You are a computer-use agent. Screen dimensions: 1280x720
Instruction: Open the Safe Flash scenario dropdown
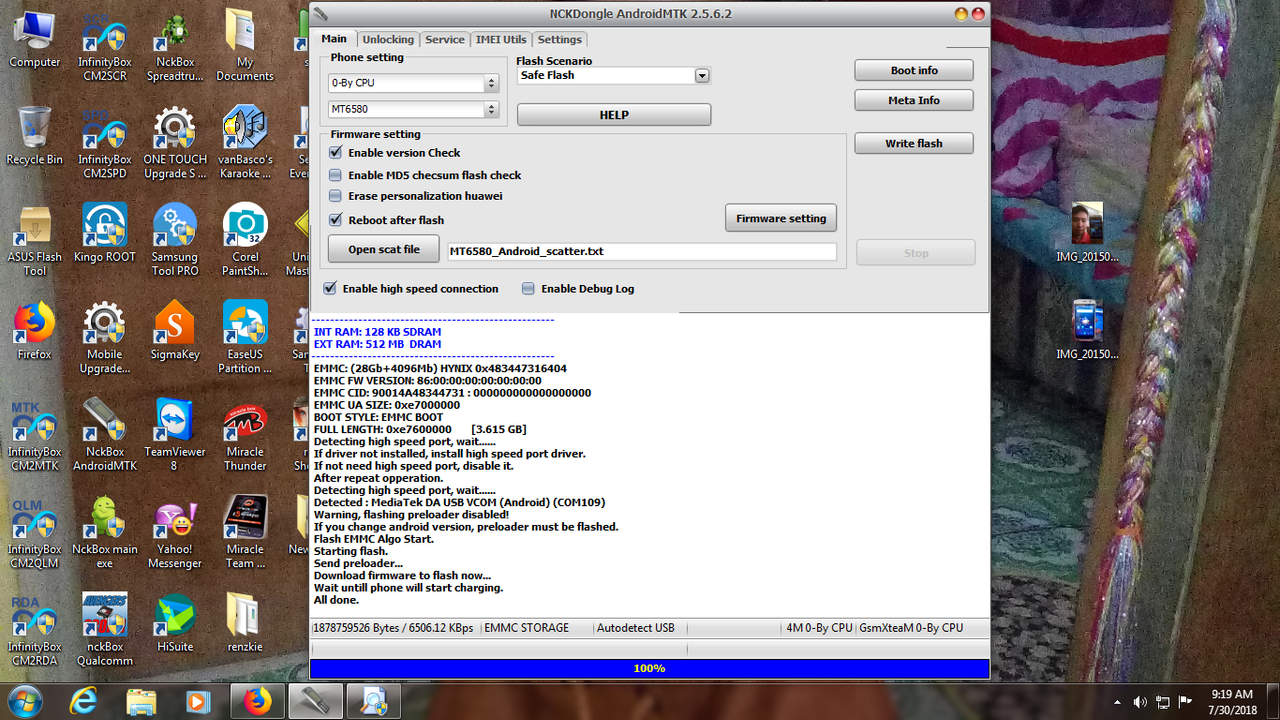(x=701, y=75)
